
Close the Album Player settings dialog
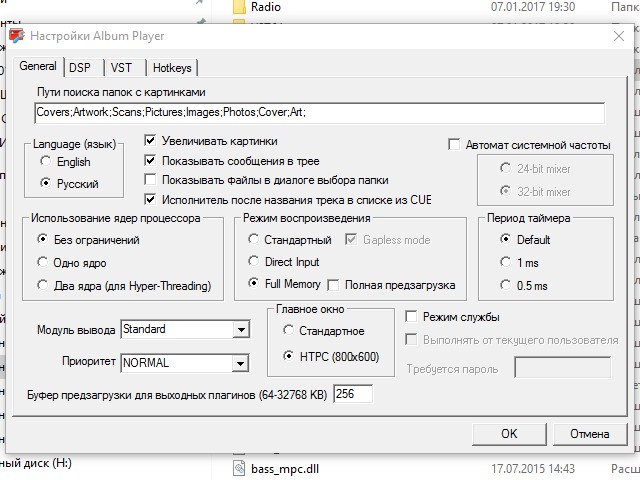pos(619,36)
